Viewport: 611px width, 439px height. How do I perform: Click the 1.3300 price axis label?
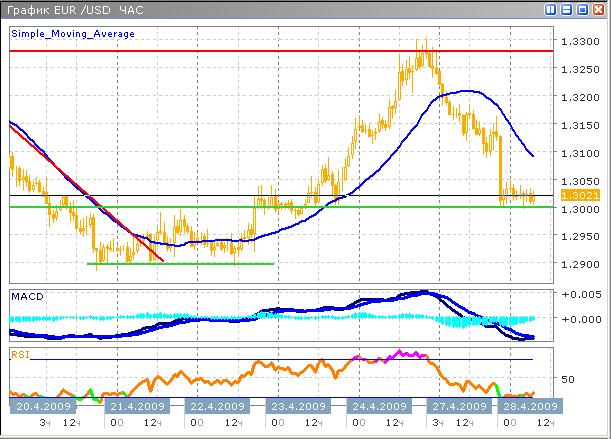(581, 42)
